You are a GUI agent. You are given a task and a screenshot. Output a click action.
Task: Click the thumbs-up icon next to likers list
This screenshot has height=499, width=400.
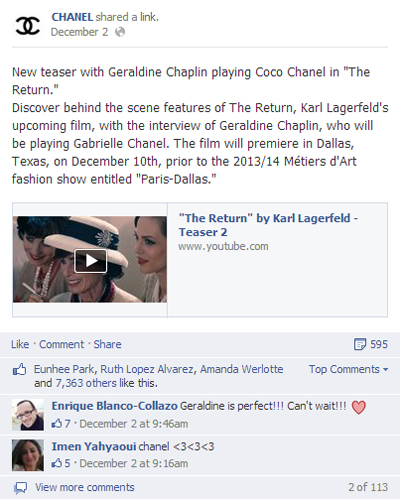[19, 370]
